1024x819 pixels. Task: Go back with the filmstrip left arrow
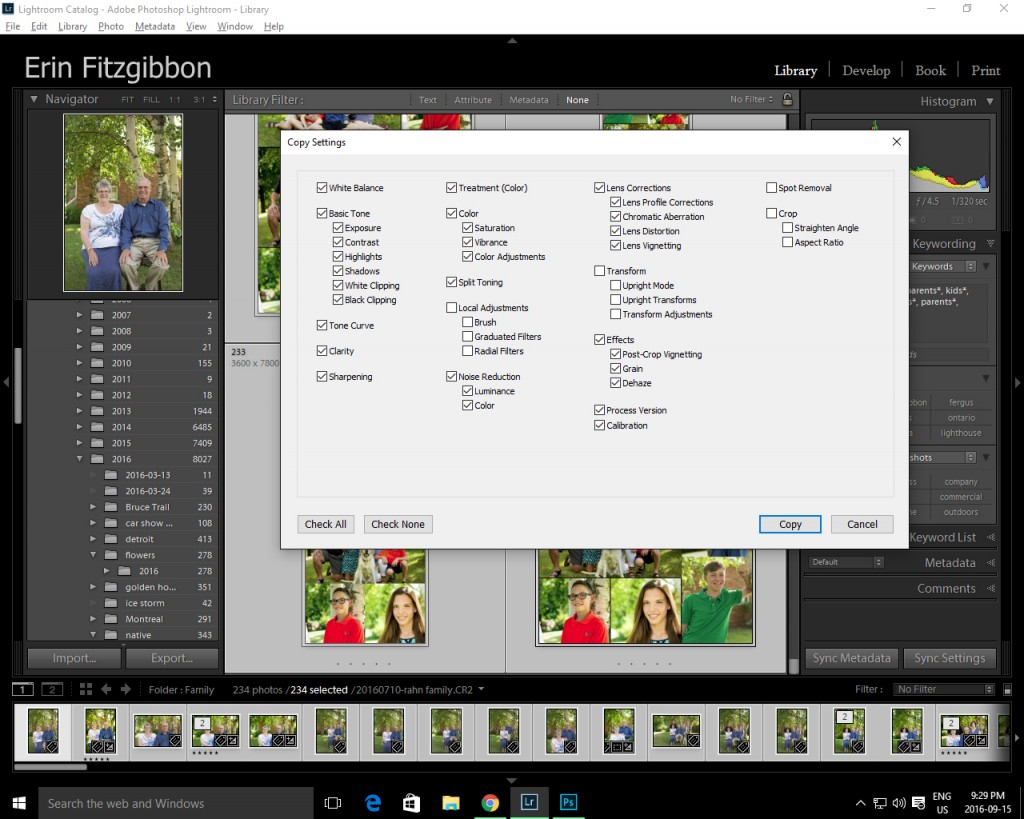[x=106, y=689]
